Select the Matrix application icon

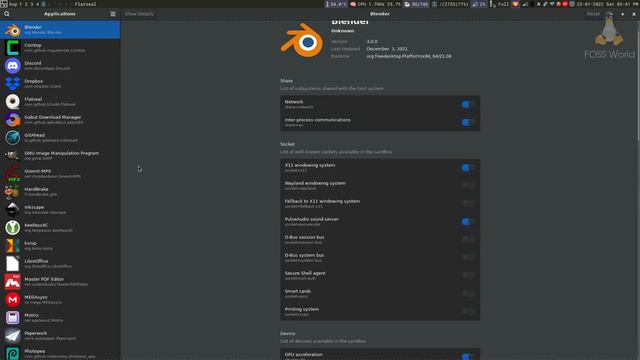13,318
